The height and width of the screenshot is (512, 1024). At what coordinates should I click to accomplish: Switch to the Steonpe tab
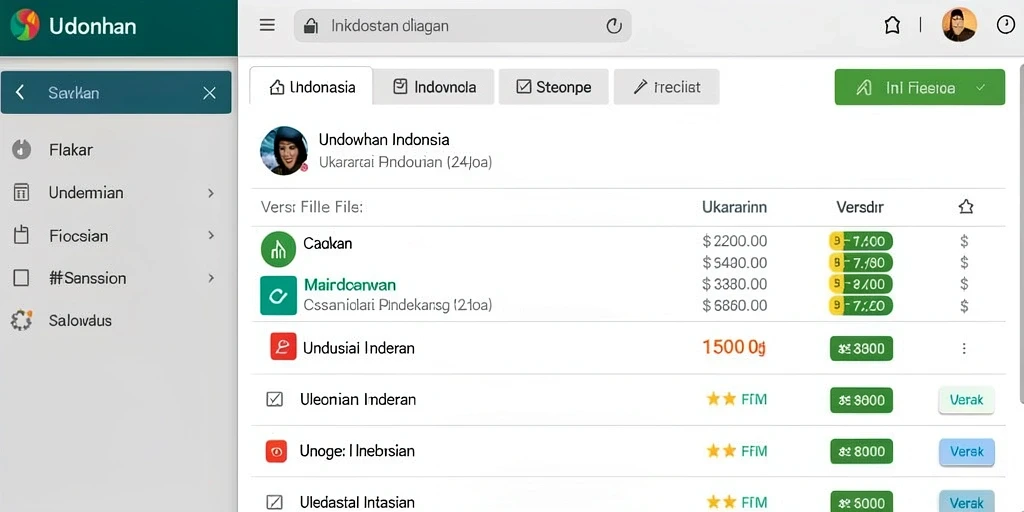point(554,87)
